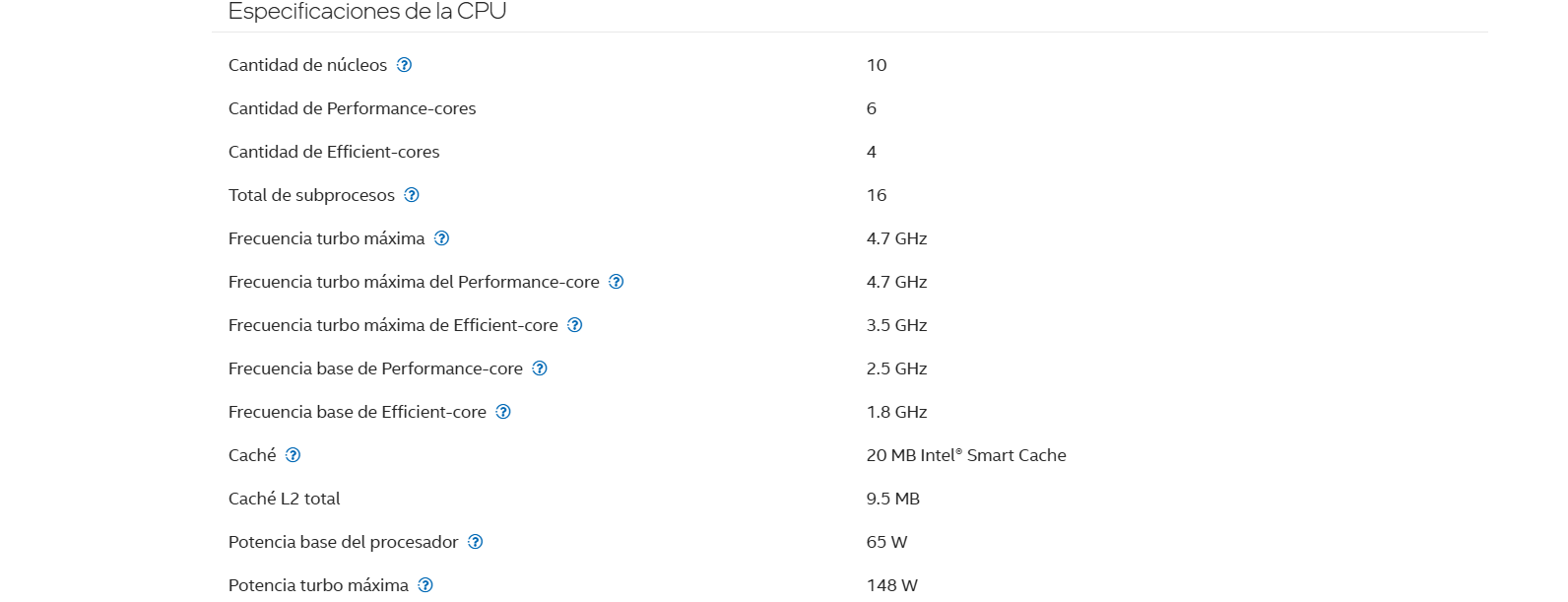Click the Cantidad de Efficient-cores label
This screenshot has height=602, width=1568.
point(334,152)
